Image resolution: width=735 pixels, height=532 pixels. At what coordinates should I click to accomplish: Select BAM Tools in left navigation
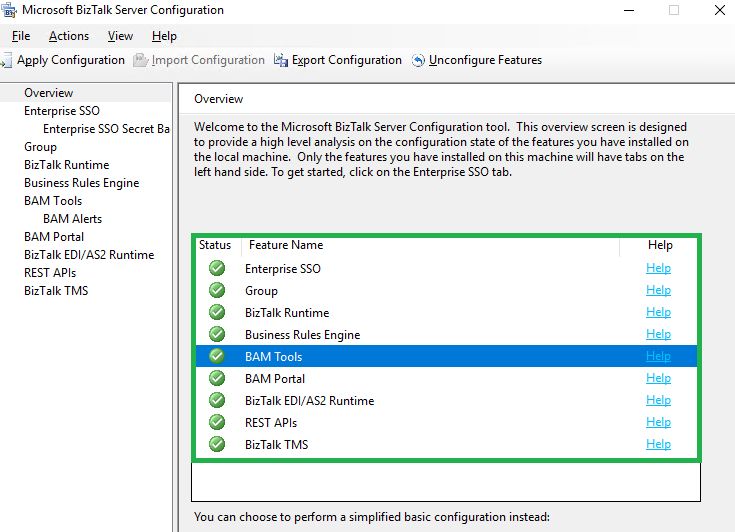[x=53, y=201]
